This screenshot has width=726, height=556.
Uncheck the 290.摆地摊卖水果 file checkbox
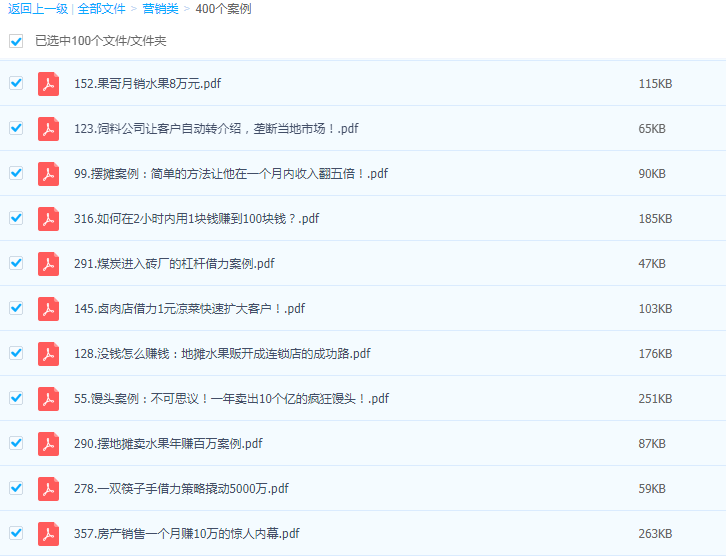pyautogui.click(x=16, y=443)
